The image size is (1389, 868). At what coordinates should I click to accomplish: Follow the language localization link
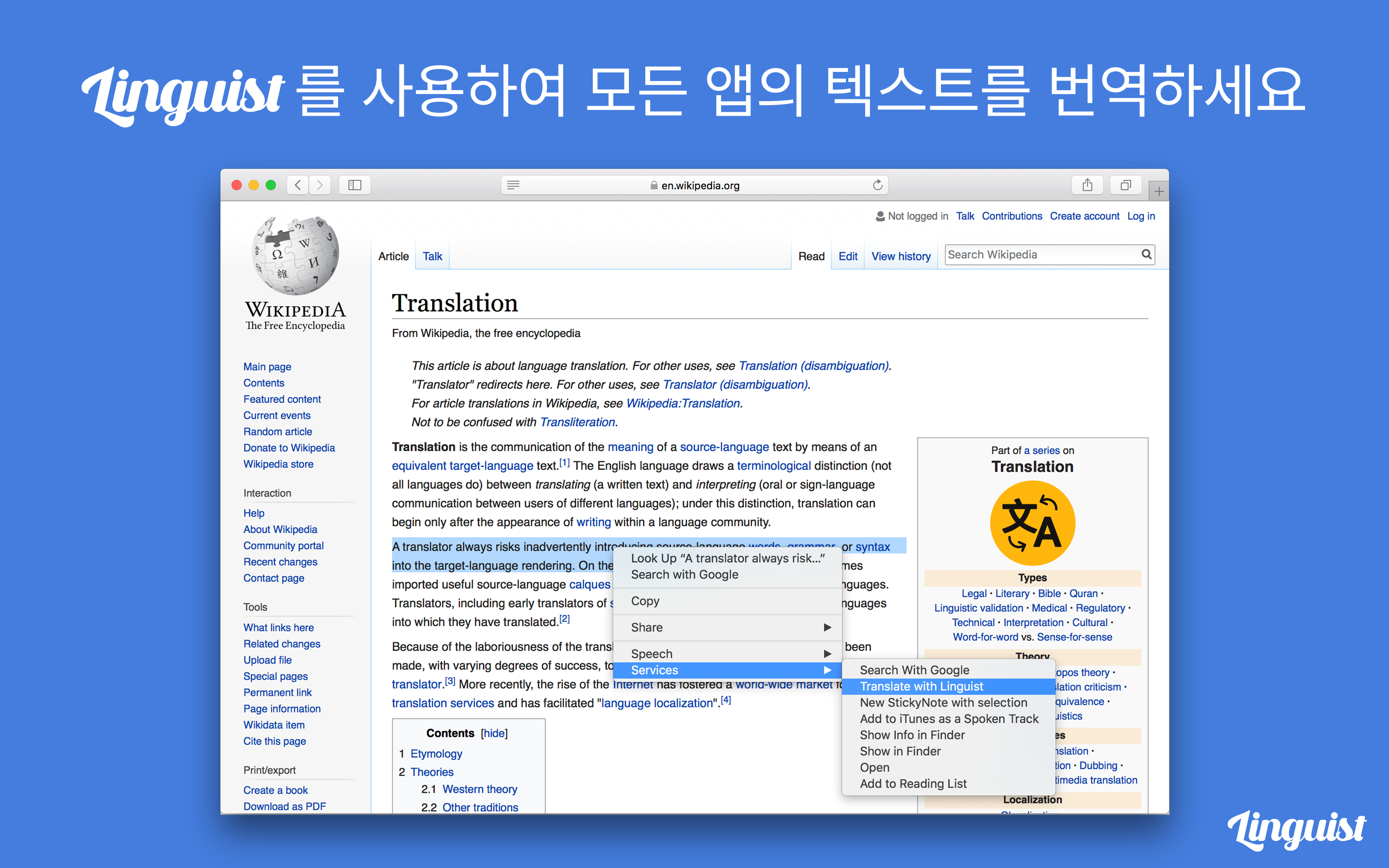click(656, 703)
